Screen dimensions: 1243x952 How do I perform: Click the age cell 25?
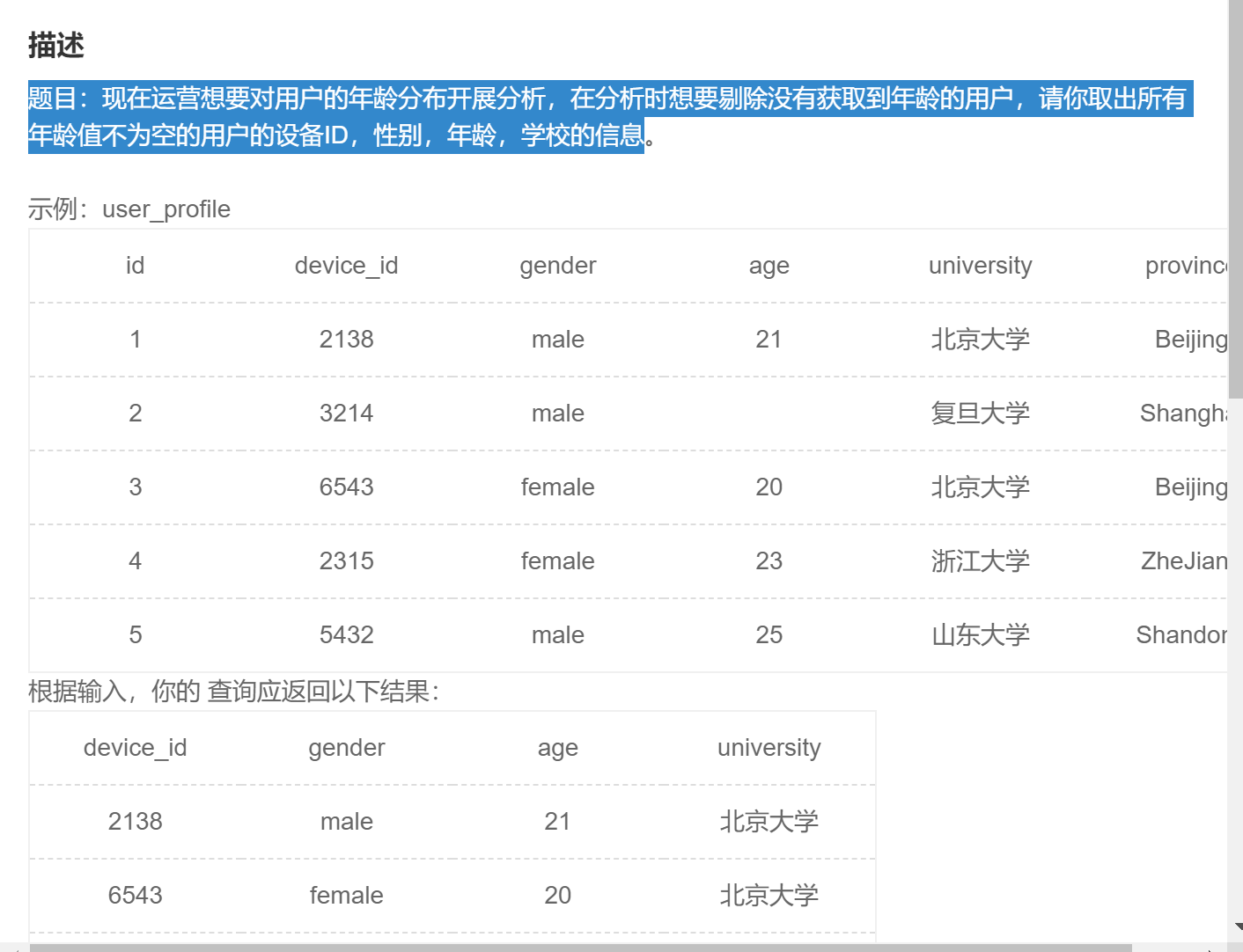(769, 635)
